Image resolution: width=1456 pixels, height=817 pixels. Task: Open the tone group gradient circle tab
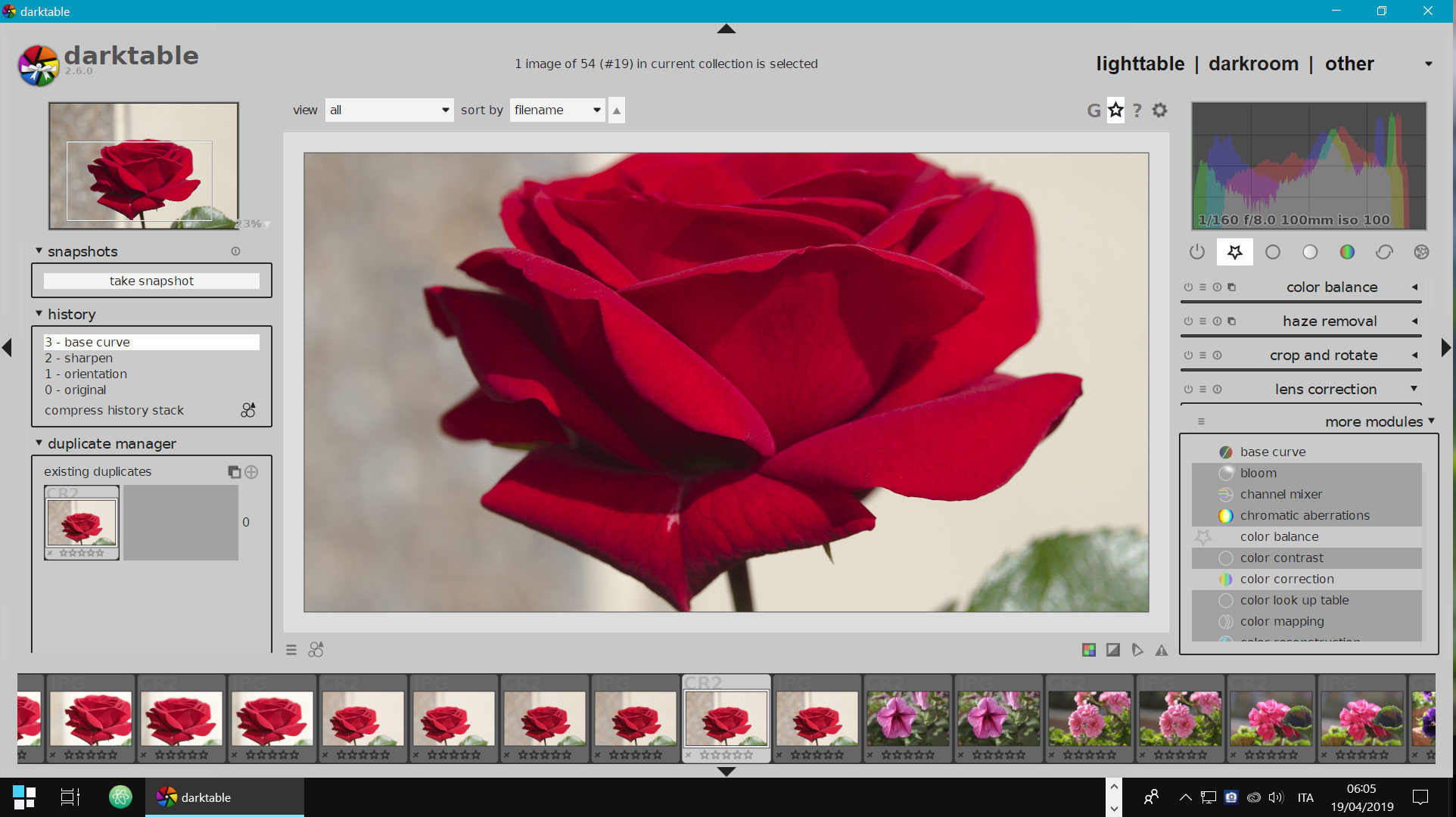[x=1310, y=252]
